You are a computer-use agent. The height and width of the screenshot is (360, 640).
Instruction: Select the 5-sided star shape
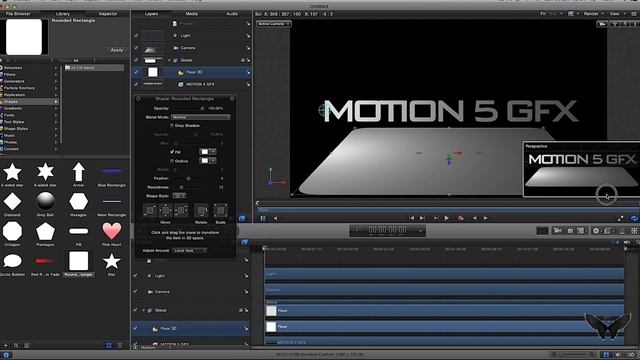12,172
